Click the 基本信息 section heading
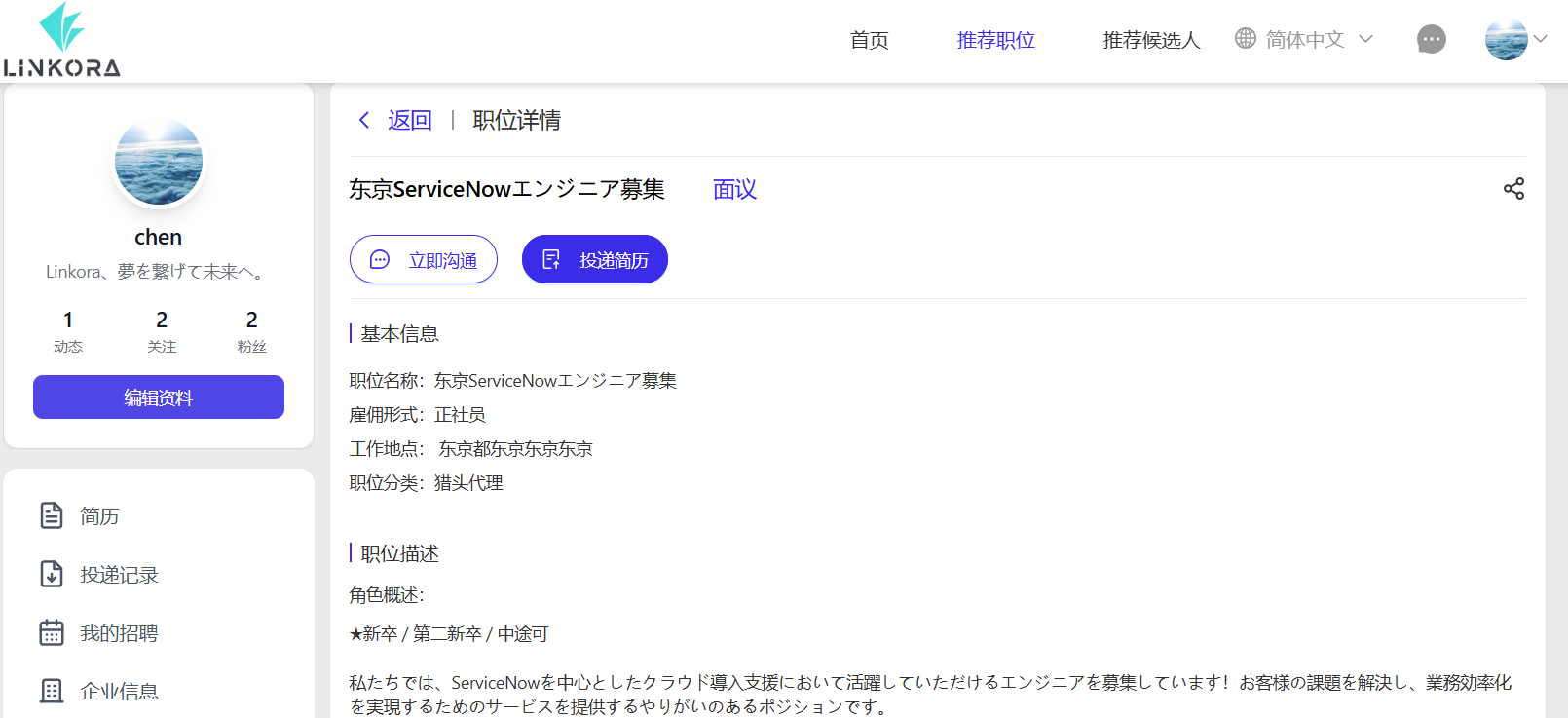 [399, 334]
